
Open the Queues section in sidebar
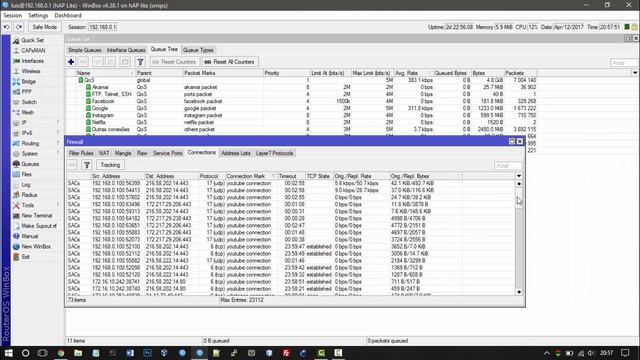coord(30,164)
